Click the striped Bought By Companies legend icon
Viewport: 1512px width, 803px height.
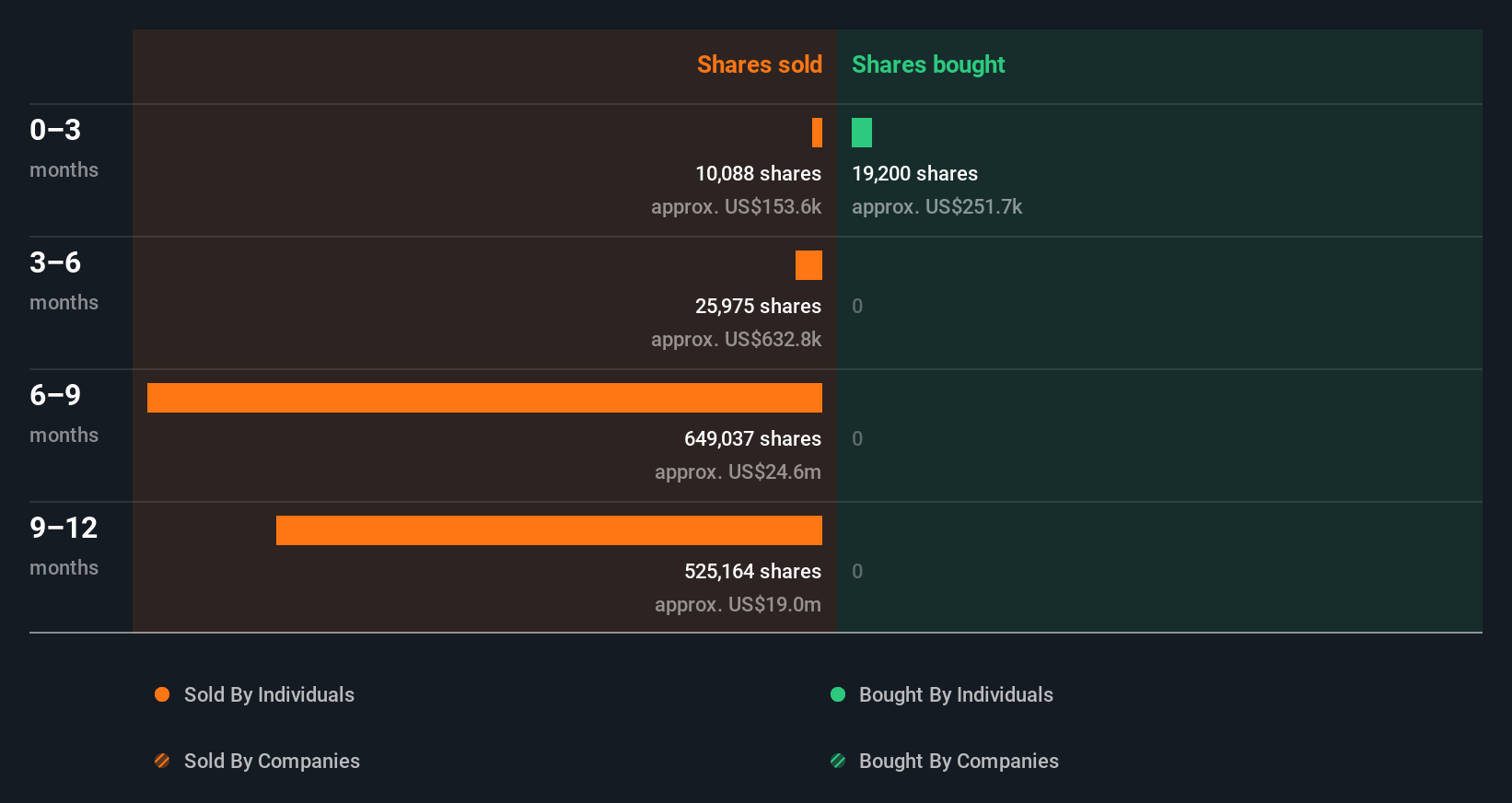click(838, 761)
